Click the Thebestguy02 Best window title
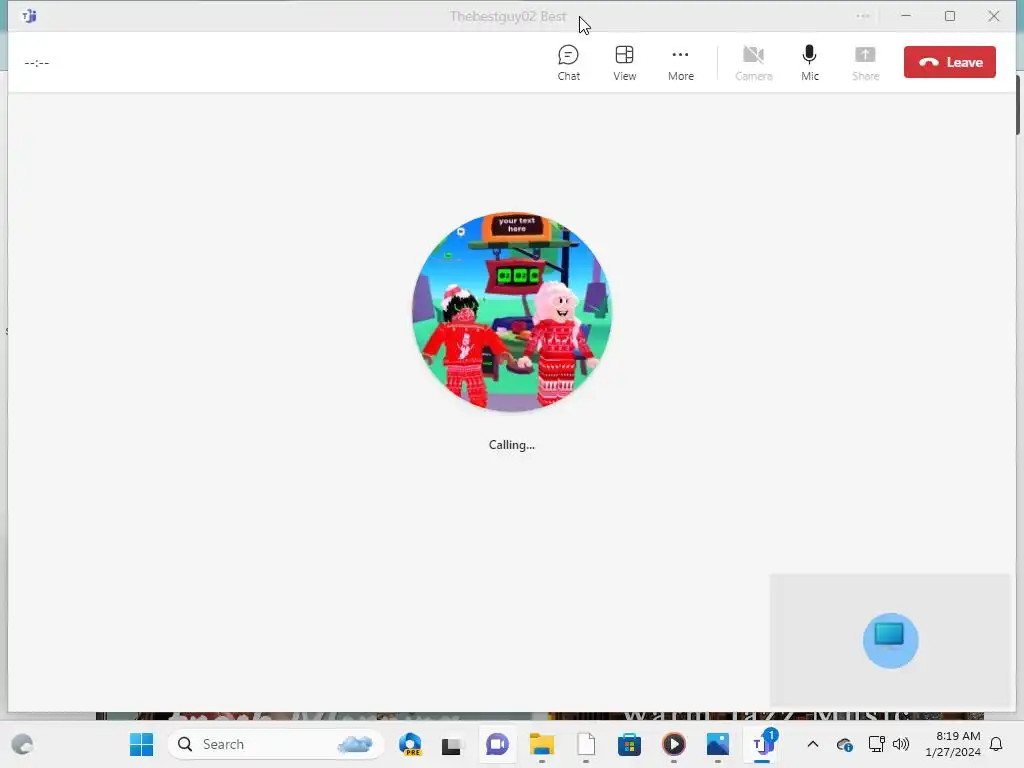The width and height of the screenshot is (1024, 768). [507, 16]
